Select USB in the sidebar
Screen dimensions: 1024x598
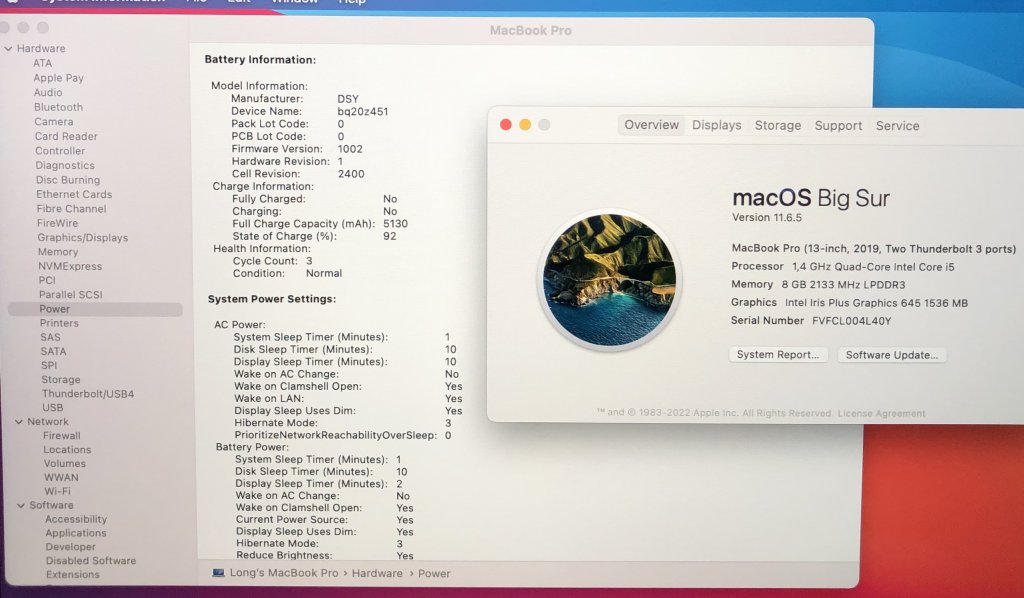tap(53, 407)
